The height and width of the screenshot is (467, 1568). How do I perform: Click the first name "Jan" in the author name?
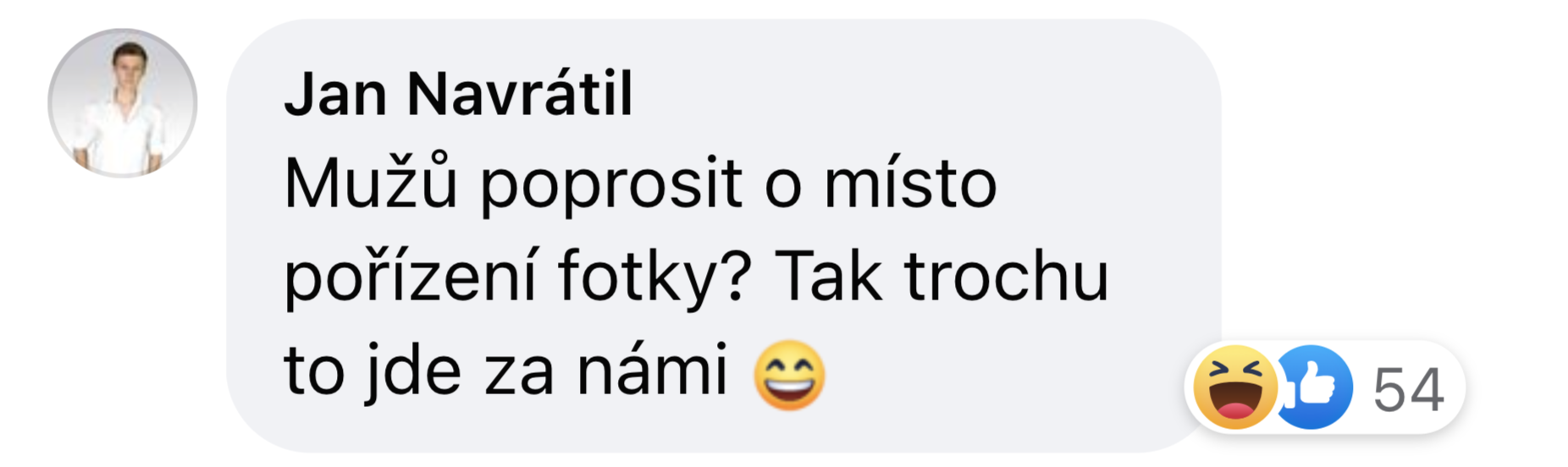[336, 95]
